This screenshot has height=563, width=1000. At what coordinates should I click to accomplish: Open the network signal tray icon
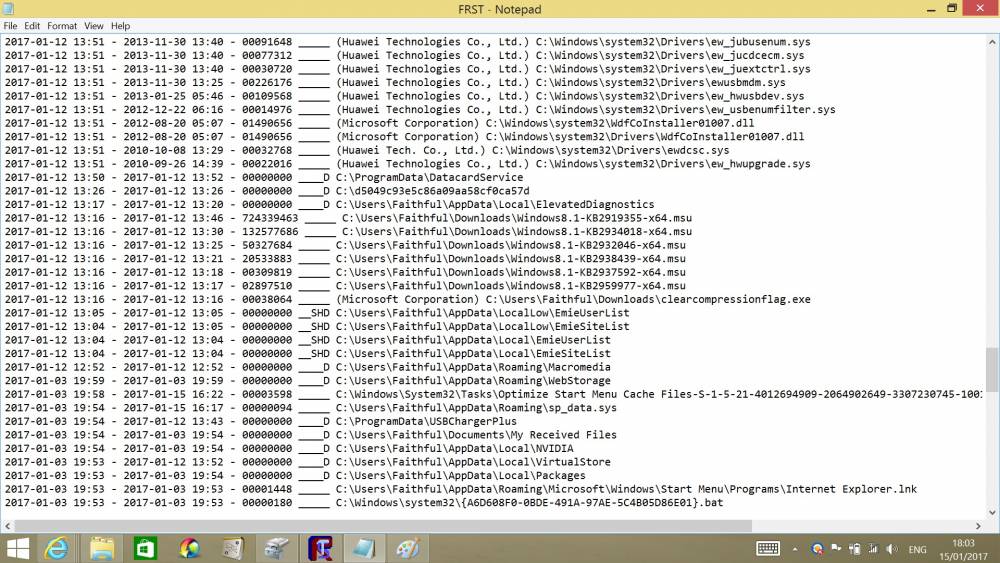tap(873, 549)
